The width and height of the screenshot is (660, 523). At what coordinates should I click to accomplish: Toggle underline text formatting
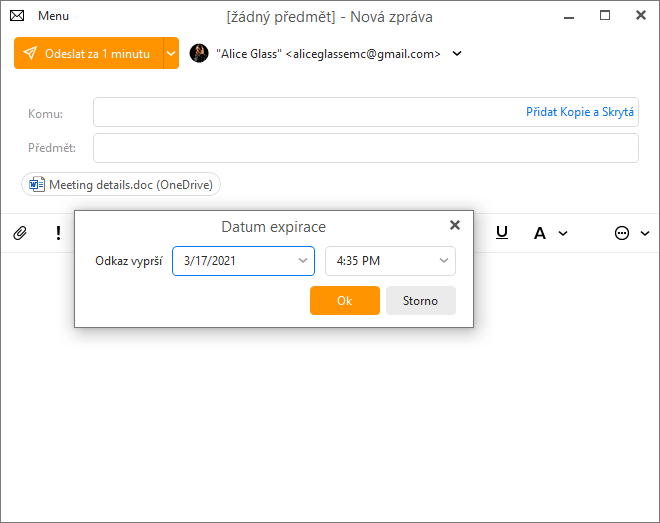tap(502, 232)
